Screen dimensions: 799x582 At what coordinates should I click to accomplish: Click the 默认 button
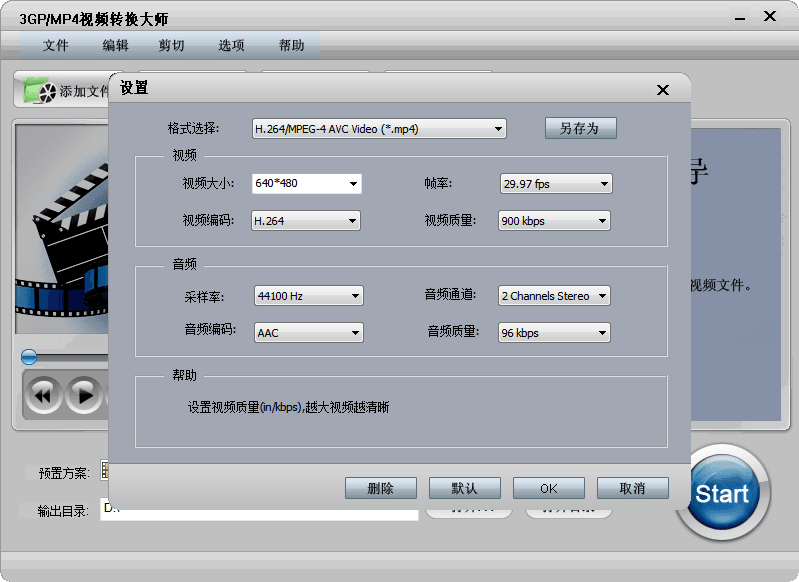[x=465, y=488]
